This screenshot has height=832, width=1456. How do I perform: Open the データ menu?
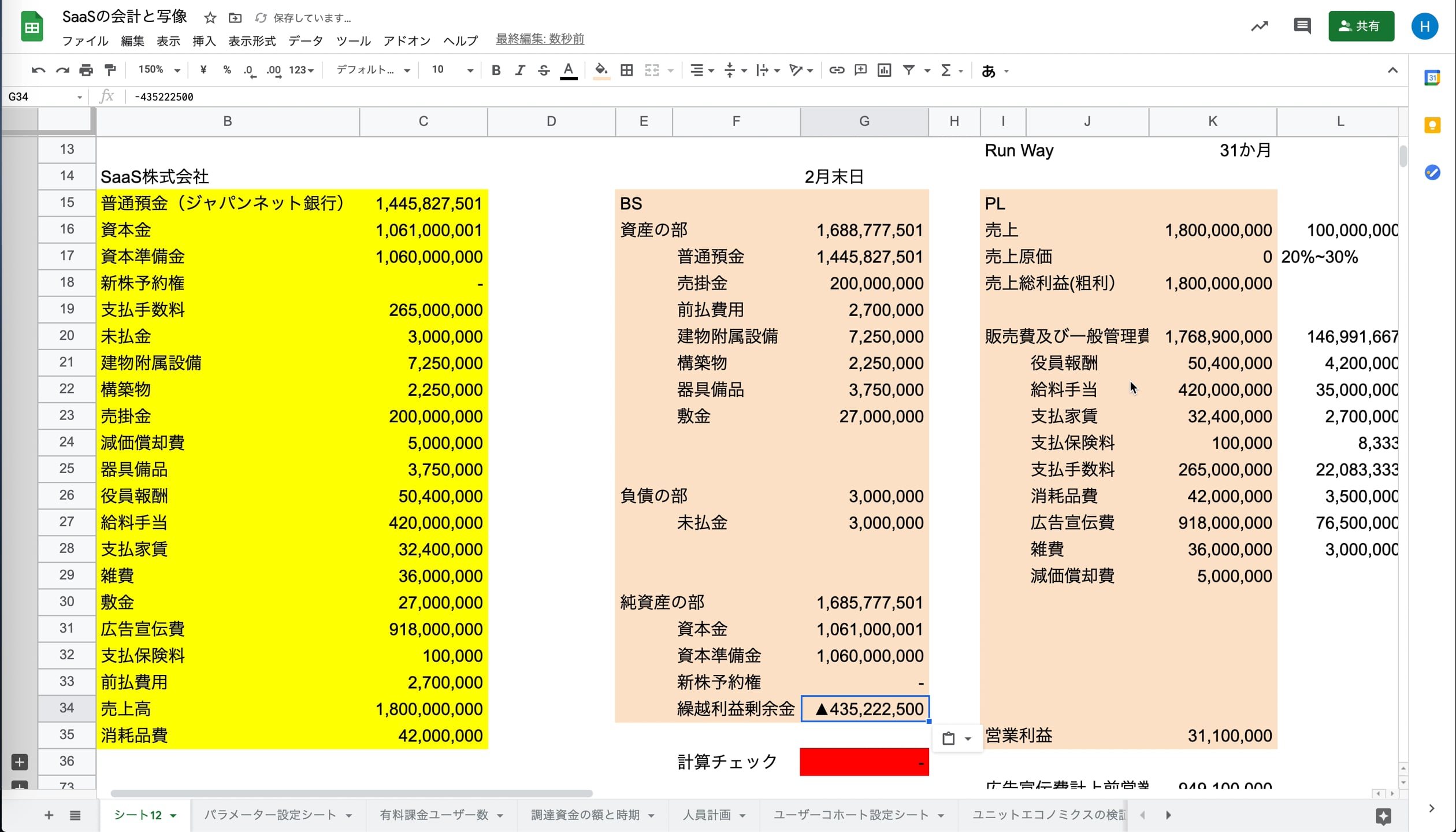point(306,41)
